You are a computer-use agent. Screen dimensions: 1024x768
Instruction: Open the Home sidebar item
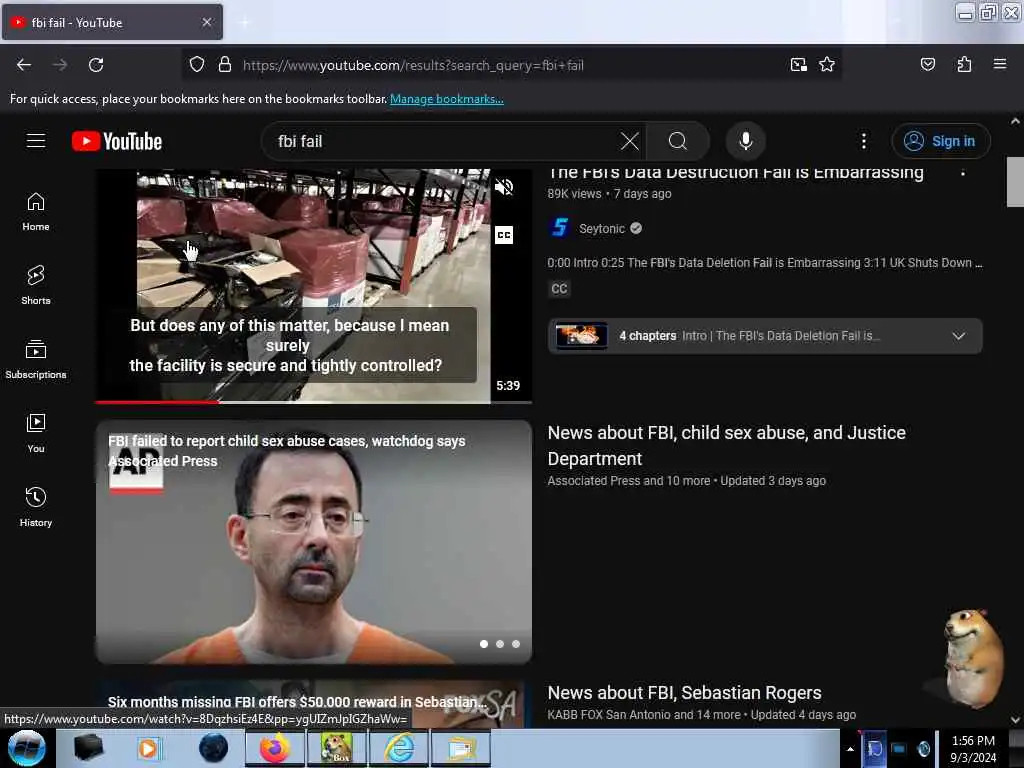(x=36, y=212)
